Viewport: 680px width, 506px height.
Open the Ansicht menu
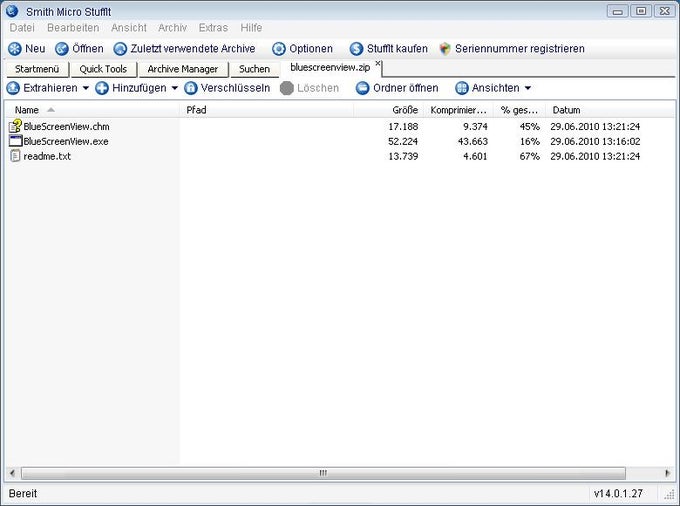click(129, 28)
